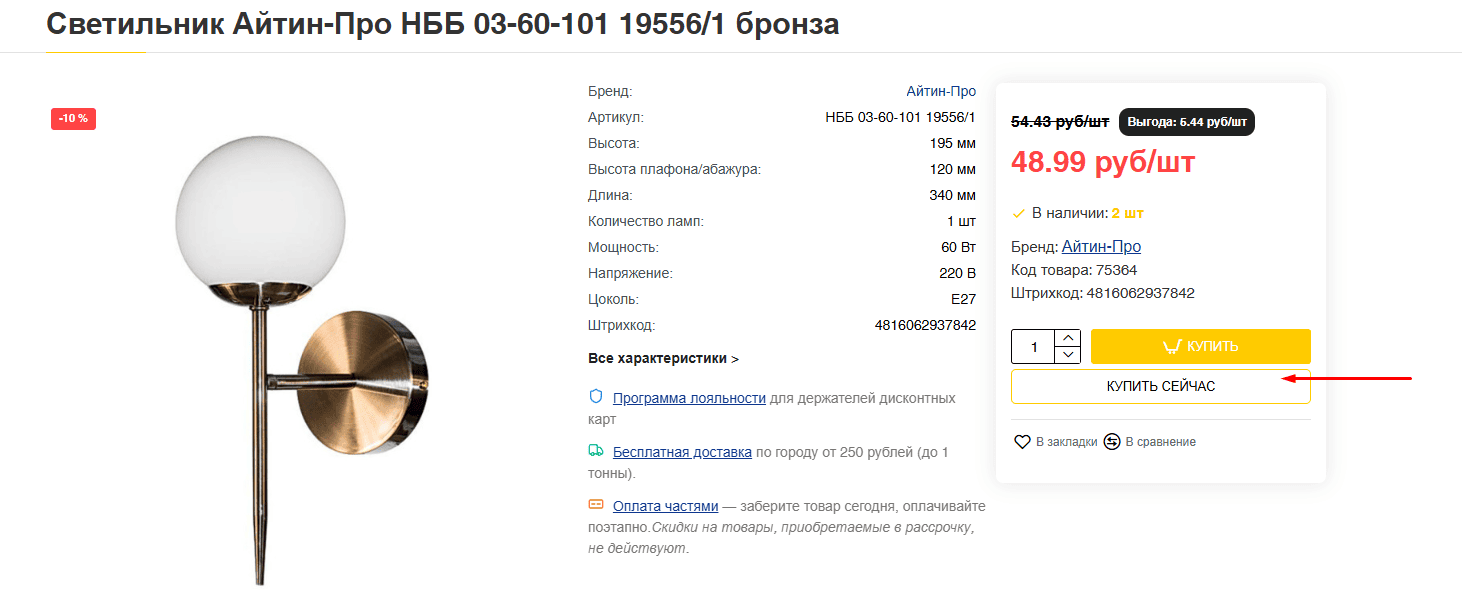Click the heart icon to add to bookmarks
This screenshot has height=590, width=1462.
coord(1022,441)
